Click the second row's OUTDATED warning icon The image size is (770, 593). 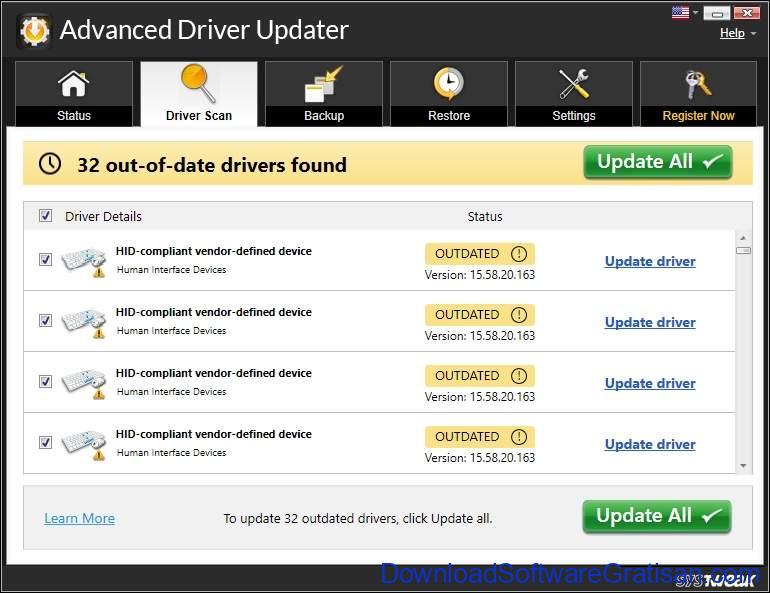pyautogui.click(x=519, y=315)
